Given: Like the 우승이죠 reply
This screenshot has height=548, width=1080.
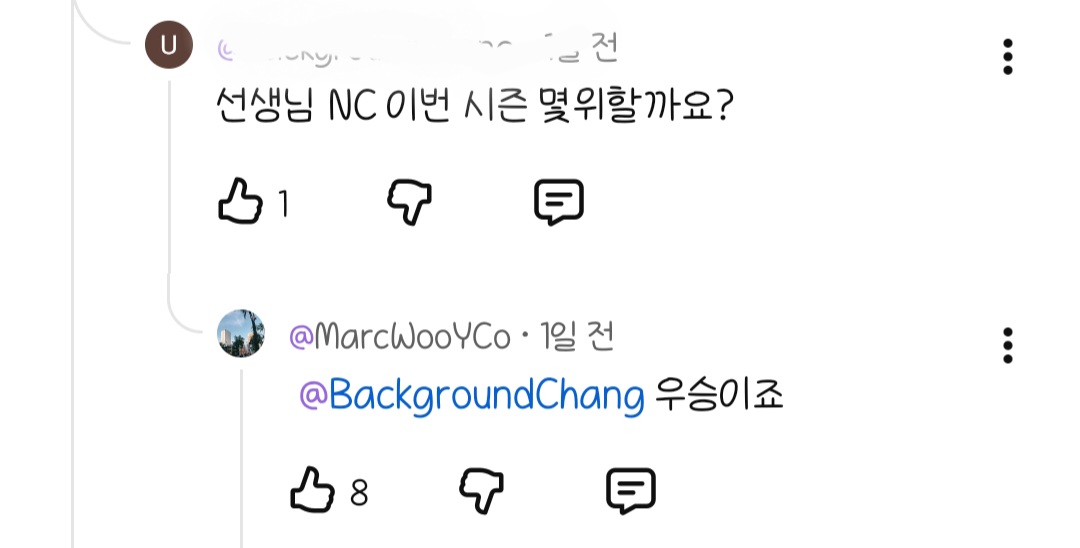Looking at the screenshot, I should 313,489.
